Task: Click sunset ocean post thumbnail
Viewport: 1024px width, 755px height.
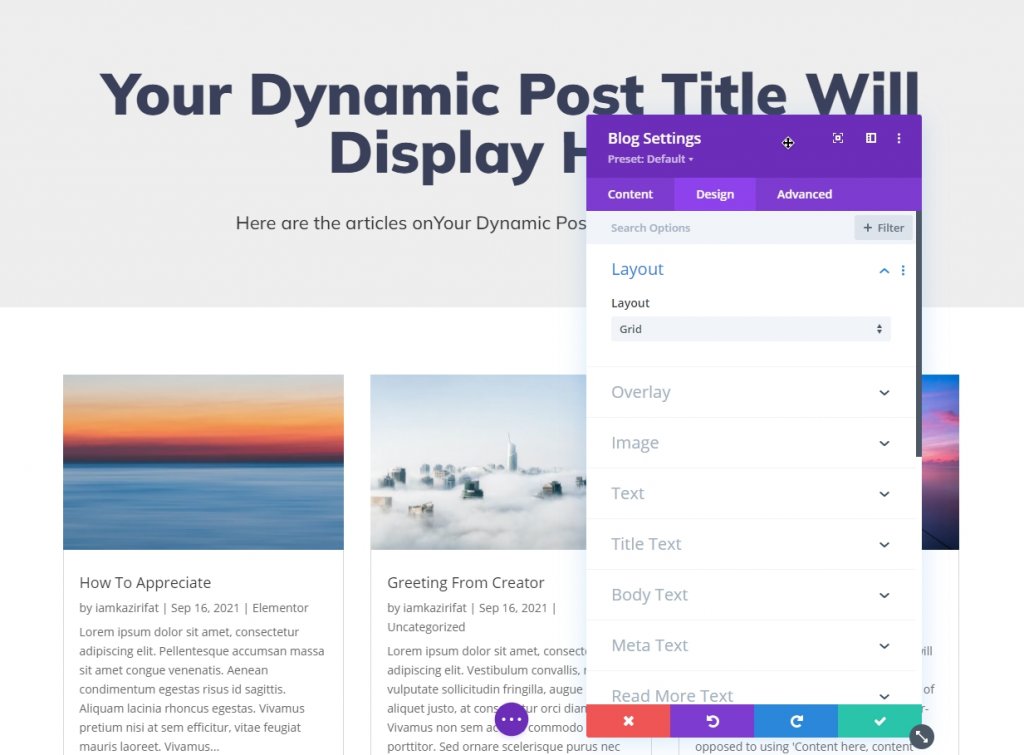Action: pos(203,462)
